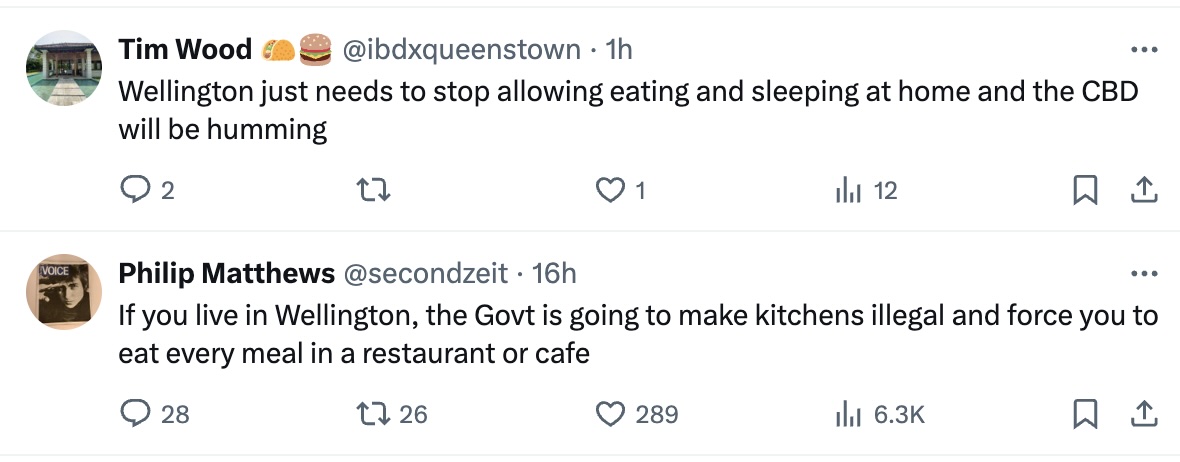Image resolution: width=1180 pixels, height=462 pixels.
Task: Click the 16h timestamp on Philip's tweet
Action: tap(556, 273)
